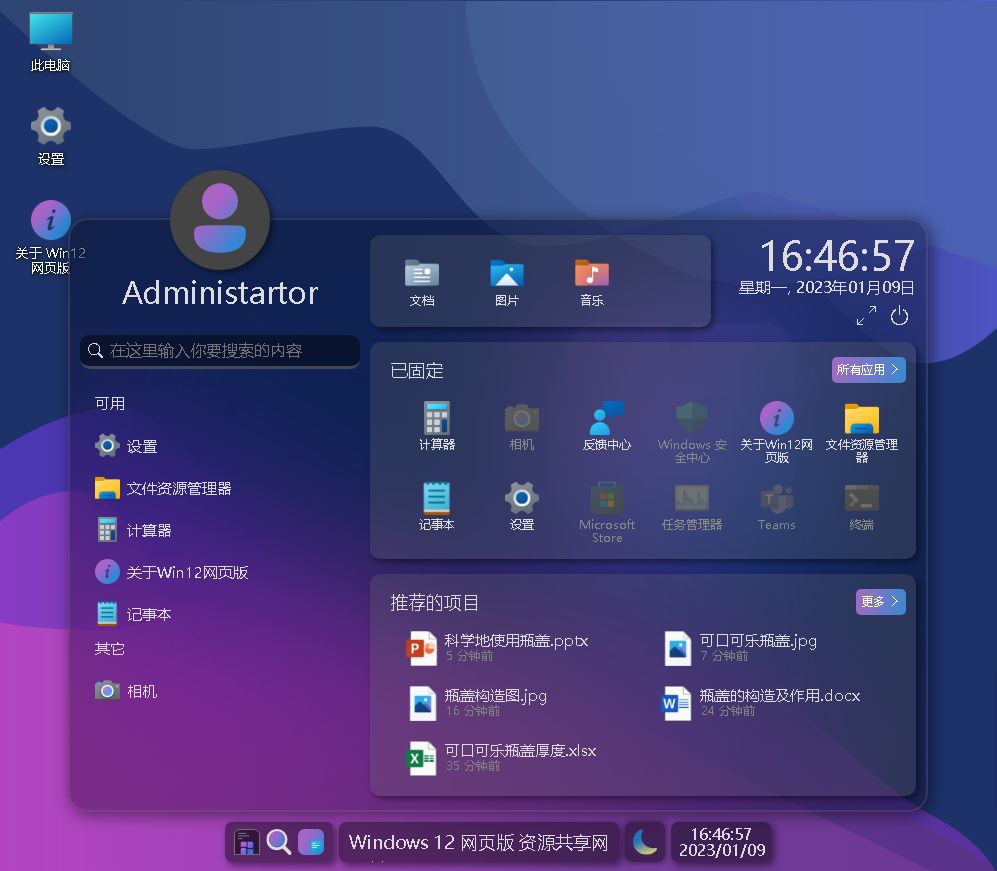The image size is (997, 871).
Task: Open the 文档 folder shortcut
Action: click(x=422, y=282)
